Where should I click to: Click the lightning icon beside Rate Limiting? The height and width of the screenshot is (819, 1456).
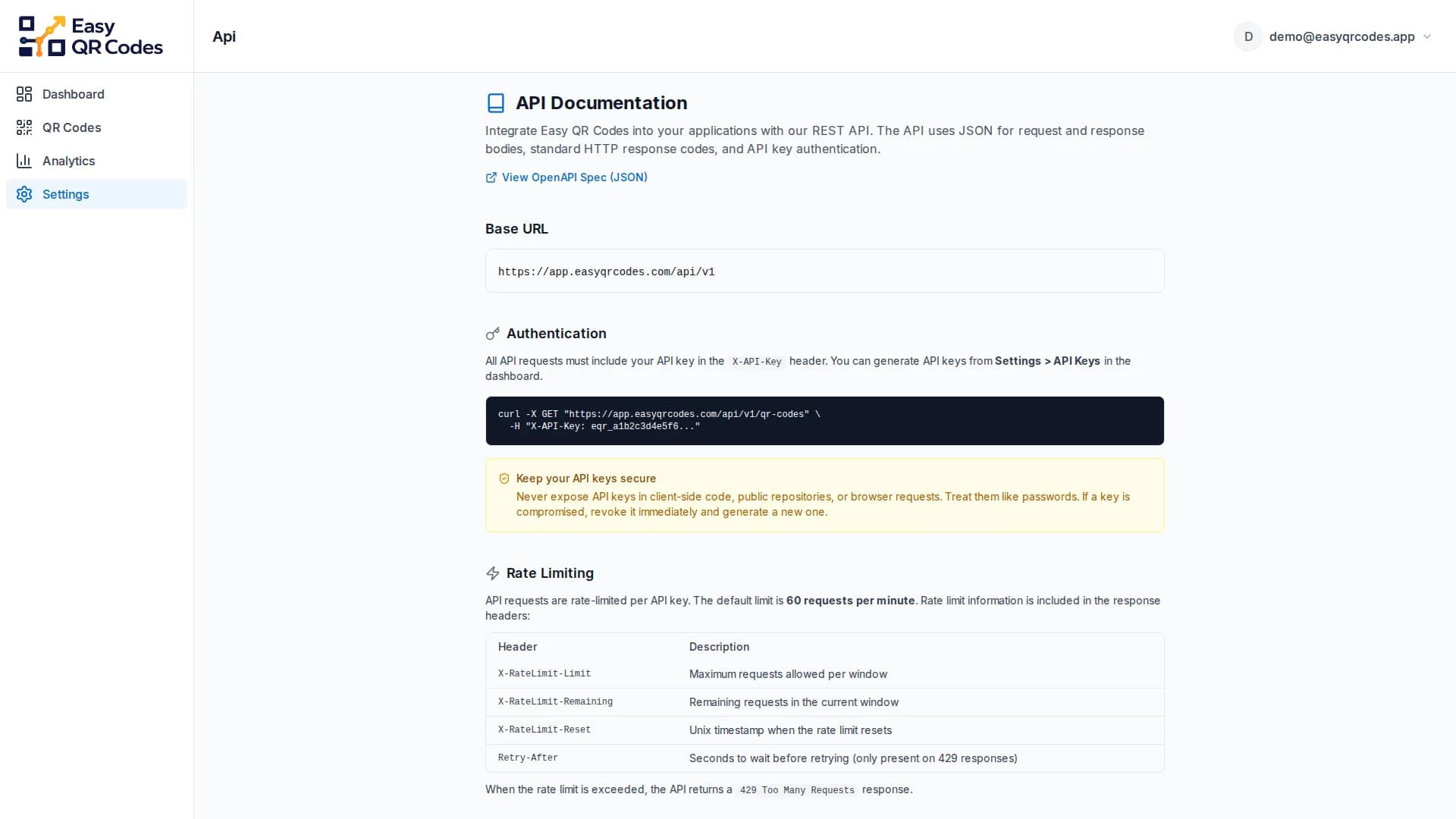[x=493, y=573]
